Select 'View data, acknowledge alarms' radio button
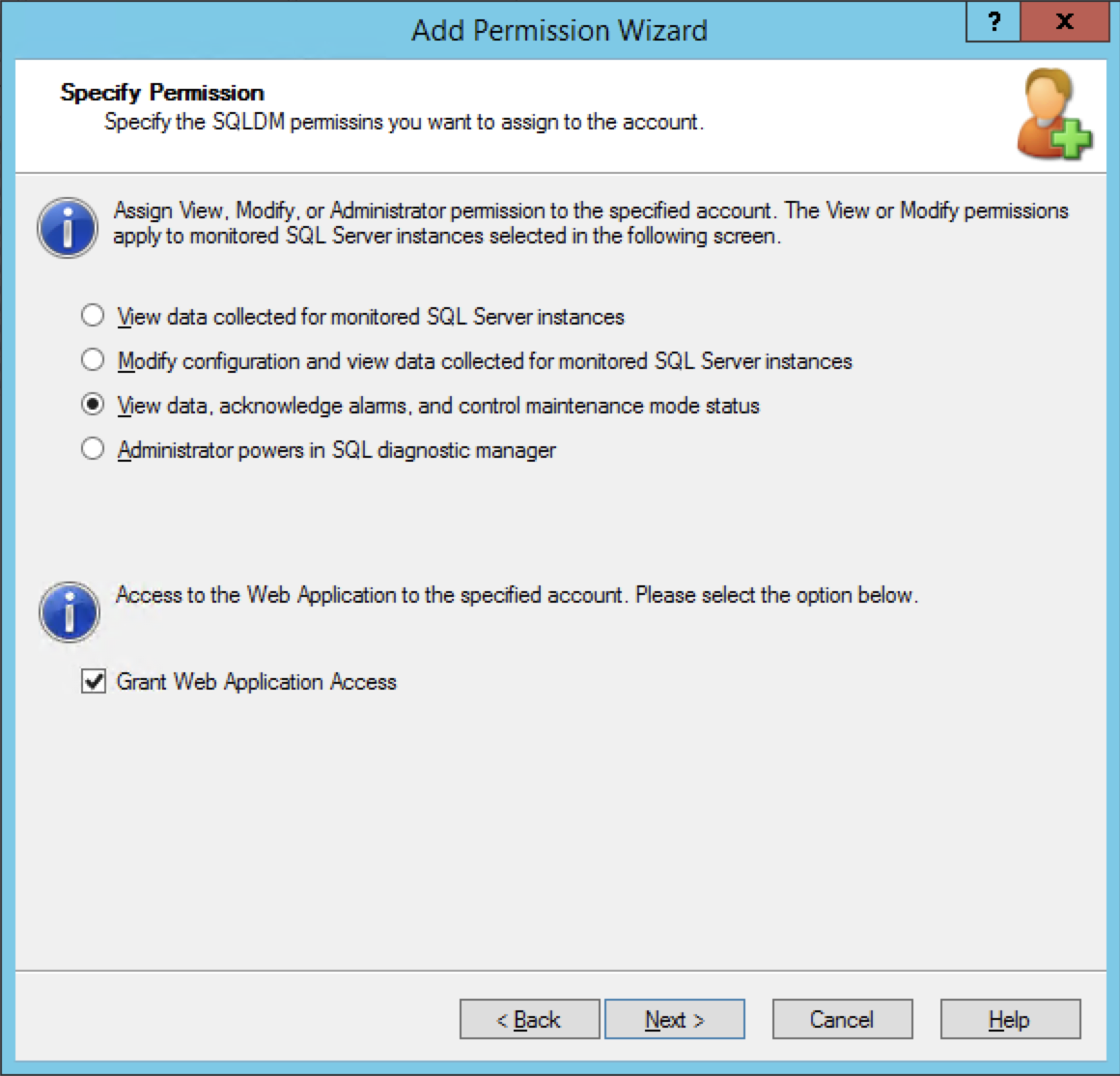Image resolution: width=1120 pixels, height=1076 pixels. pyautogui.click(x=93, y=405)
